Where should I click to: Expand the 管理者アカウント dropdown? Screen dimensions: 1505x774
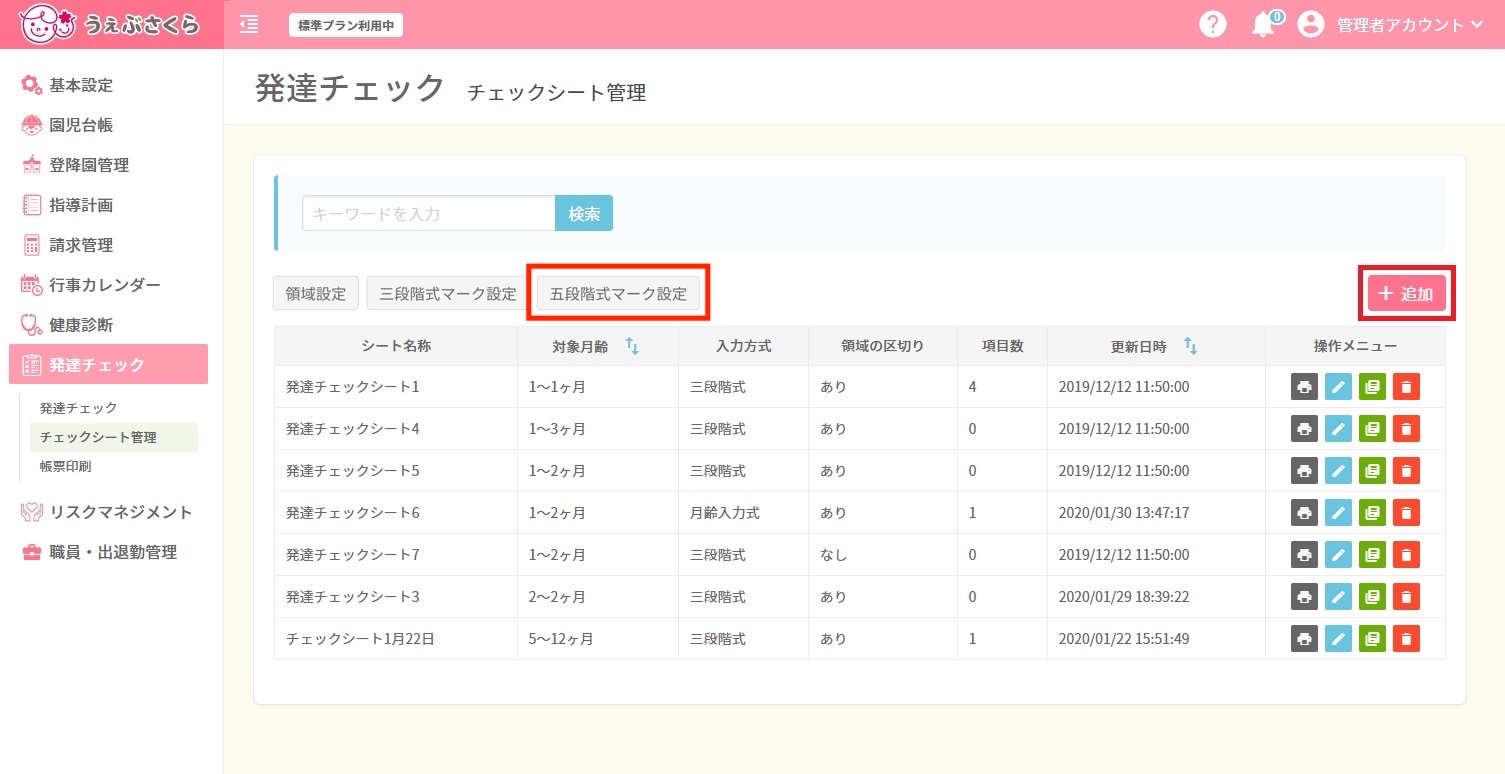[1410, 25]
